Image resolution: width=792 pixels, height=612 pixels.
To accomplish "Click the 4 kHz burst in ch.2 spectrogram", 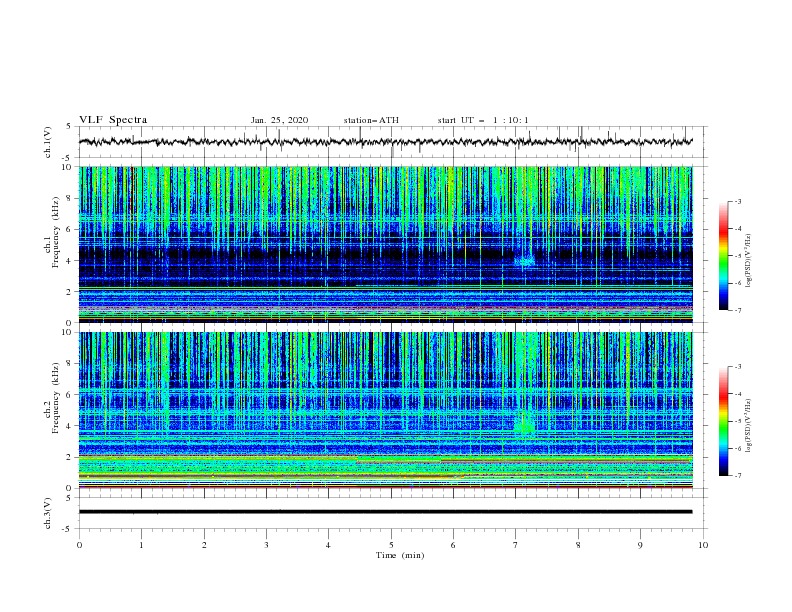I will coord(525,423).
